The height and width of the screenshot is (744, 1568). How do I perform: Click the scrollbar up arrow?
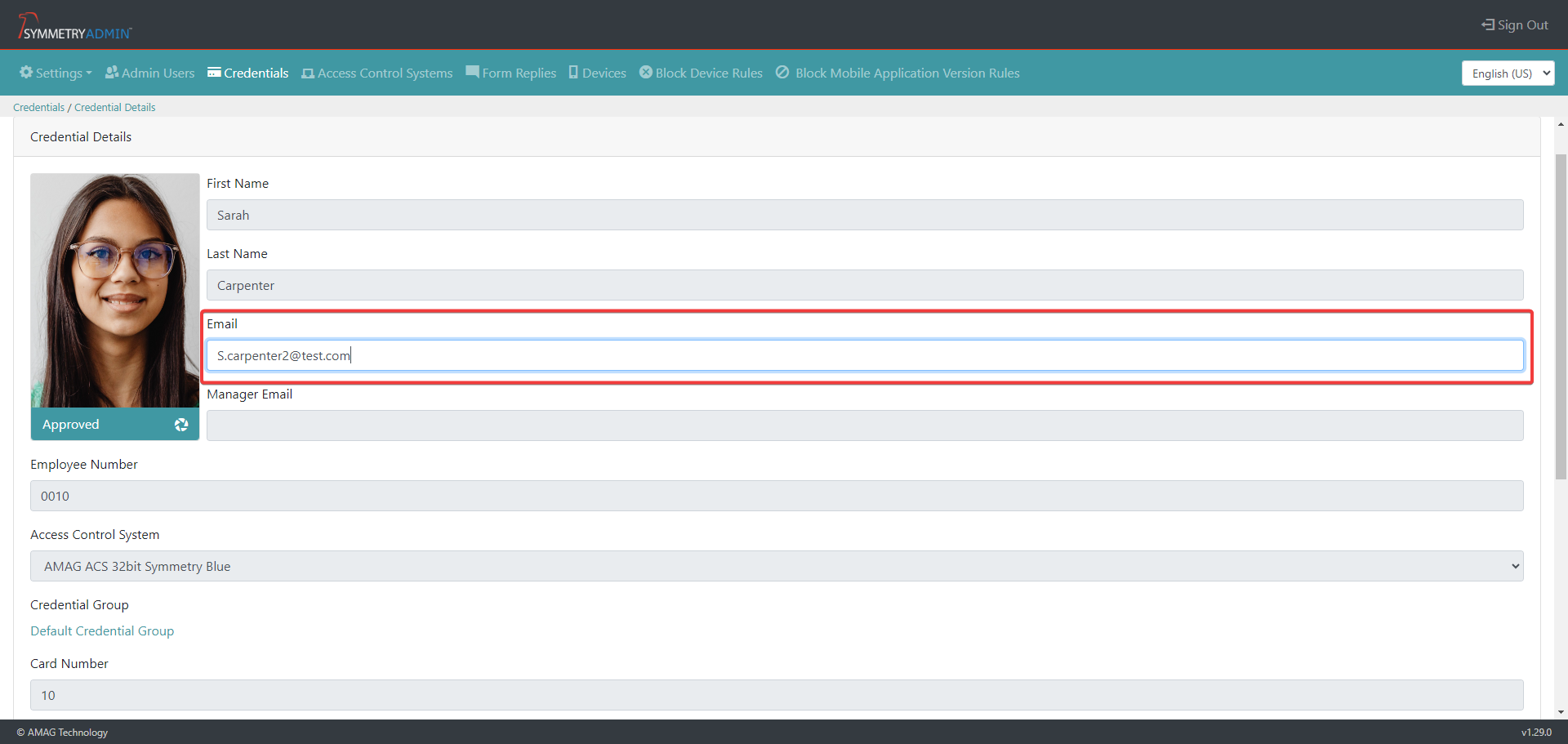[x=1561, y=124]
